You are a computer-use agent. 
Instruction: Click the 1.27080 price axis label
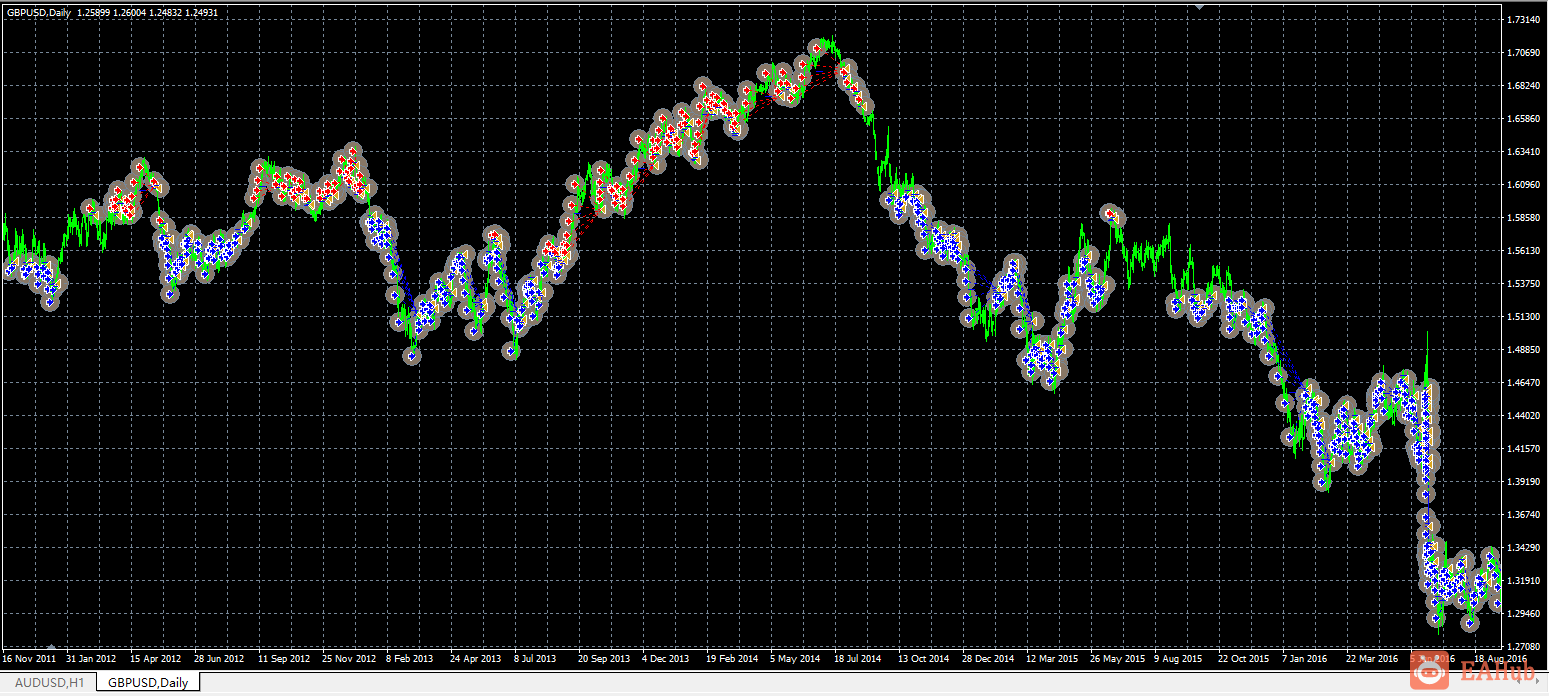(x=1526, y=647)
